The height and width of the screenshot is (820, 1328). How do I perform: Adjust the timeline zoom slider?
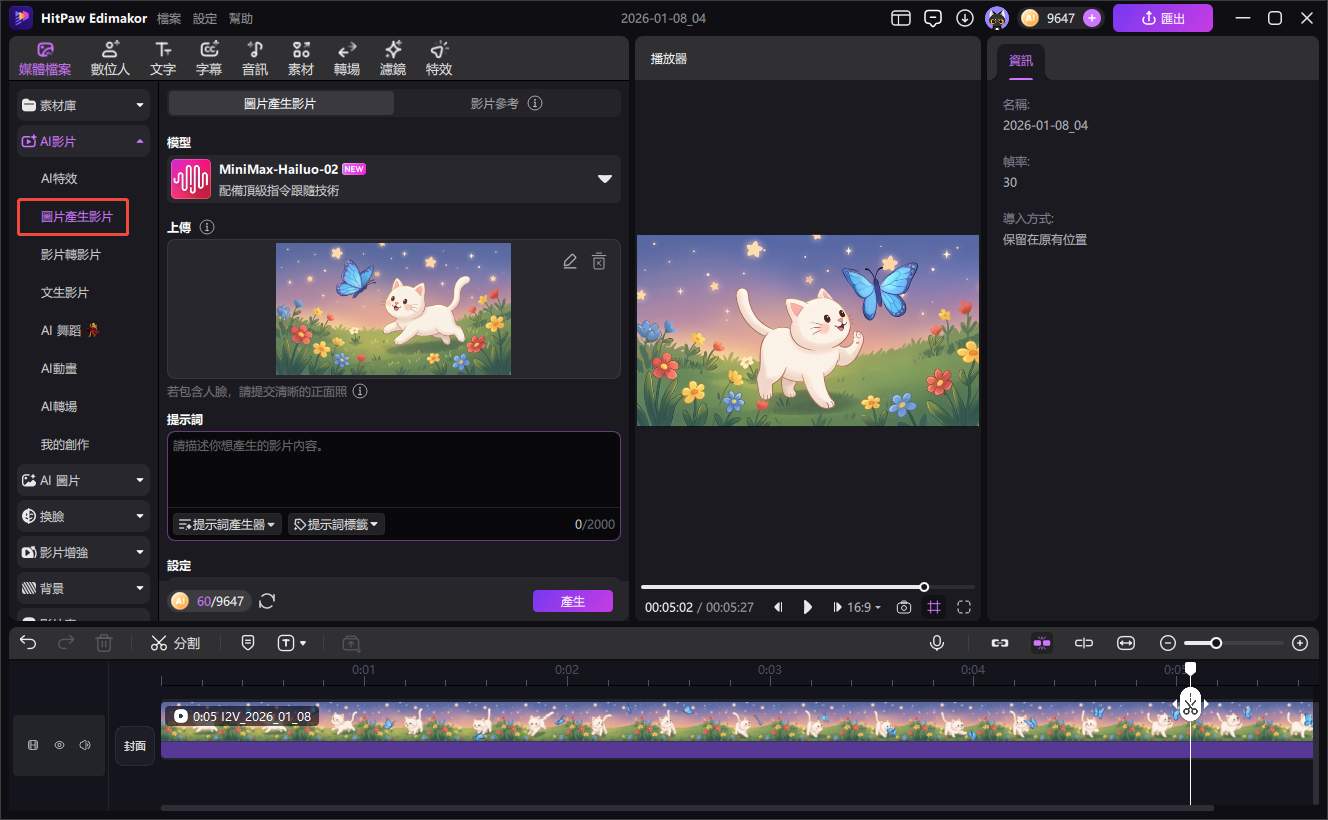pos(1216,643)
